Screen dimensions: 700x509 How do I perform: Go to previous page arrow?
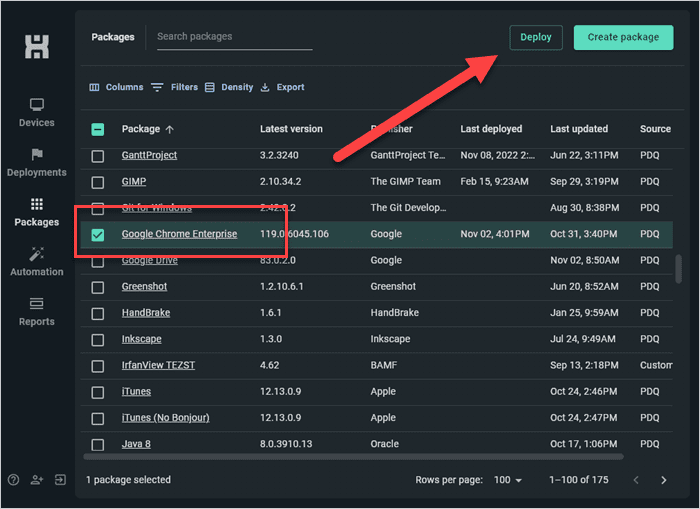tap(636, 480)
